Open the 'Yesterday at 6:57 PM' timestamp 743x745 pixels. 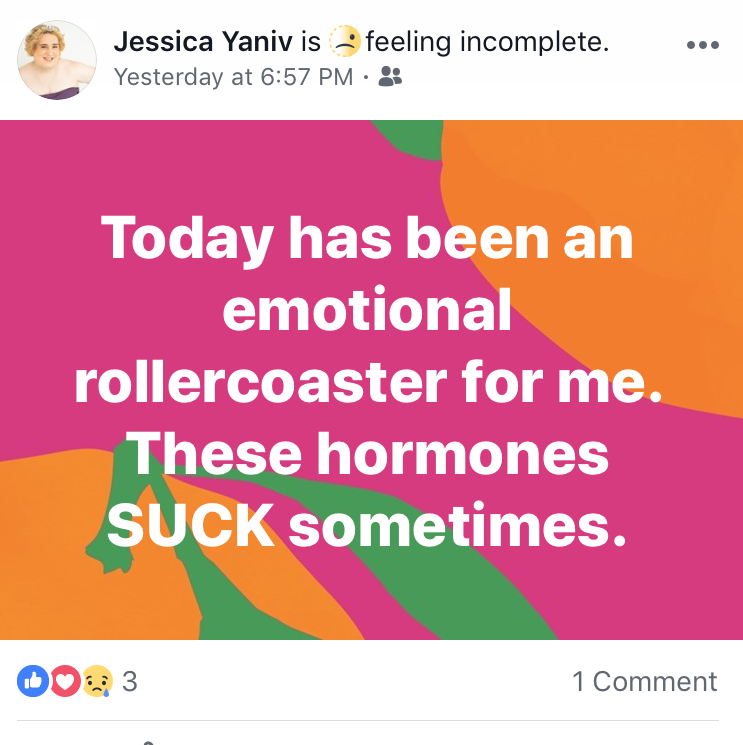click(x=233, y=76)
